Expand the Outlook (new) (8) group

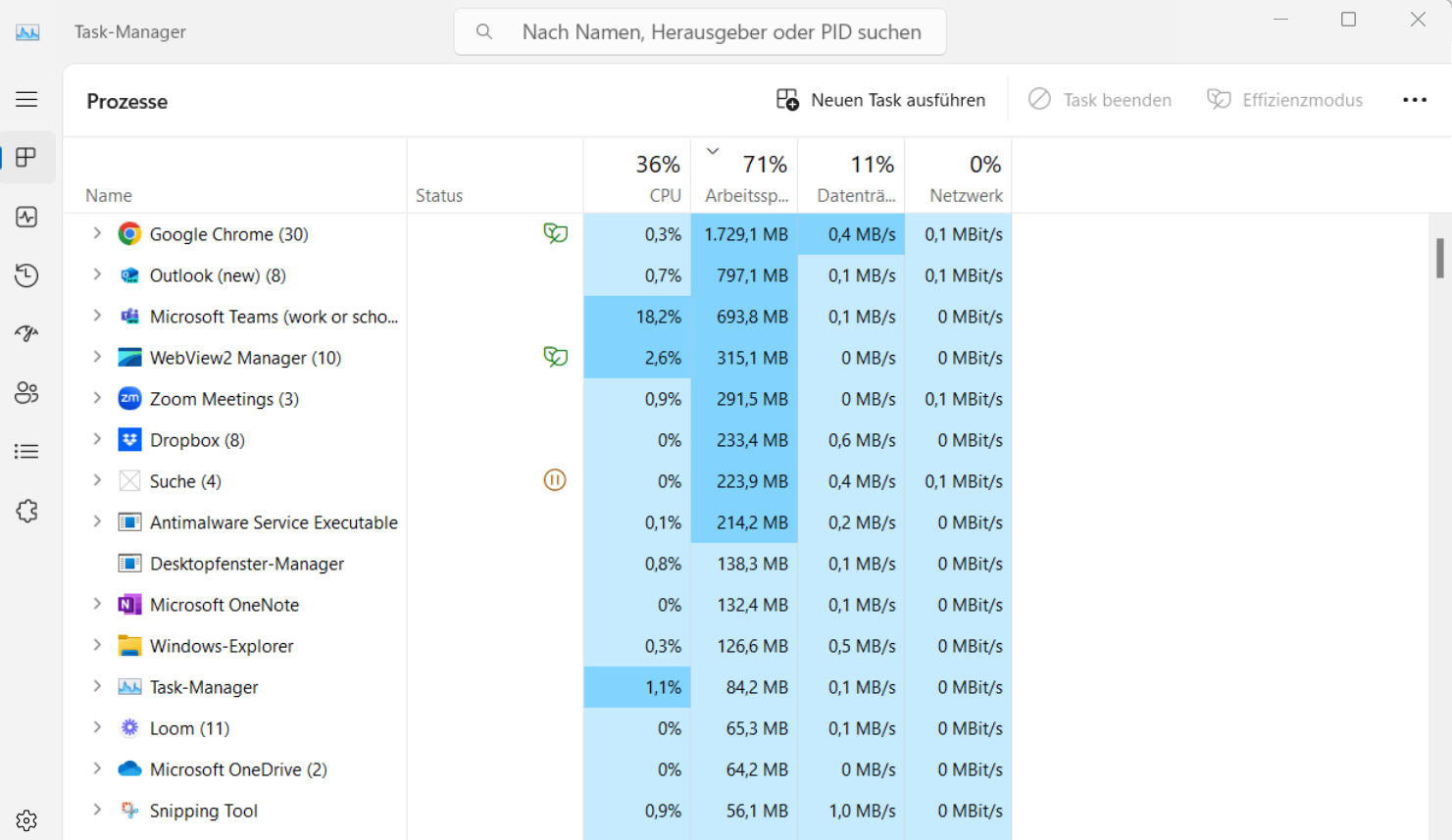point(97,274)
